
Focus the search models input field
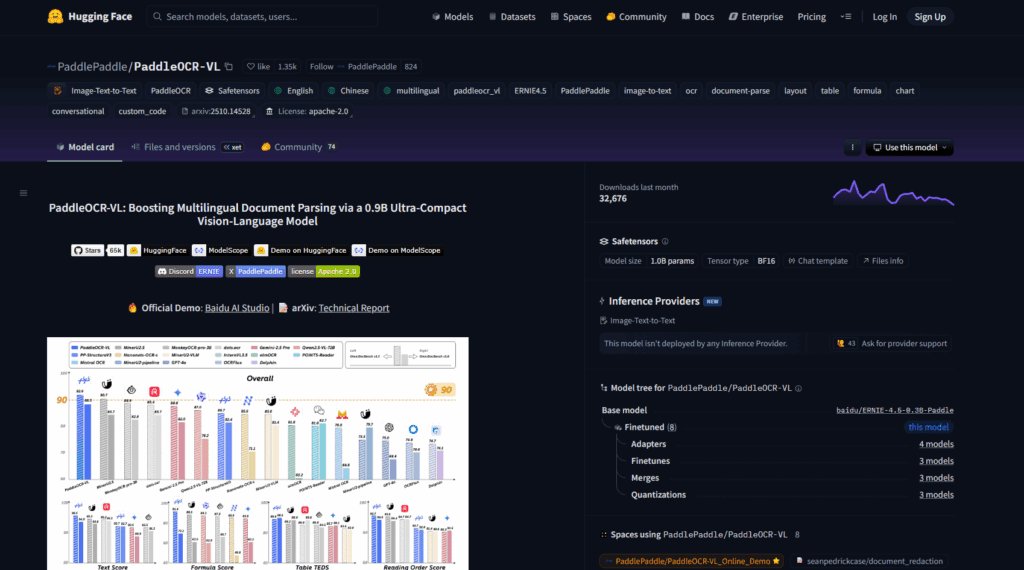pyautogui.click(x=263, y=17)
